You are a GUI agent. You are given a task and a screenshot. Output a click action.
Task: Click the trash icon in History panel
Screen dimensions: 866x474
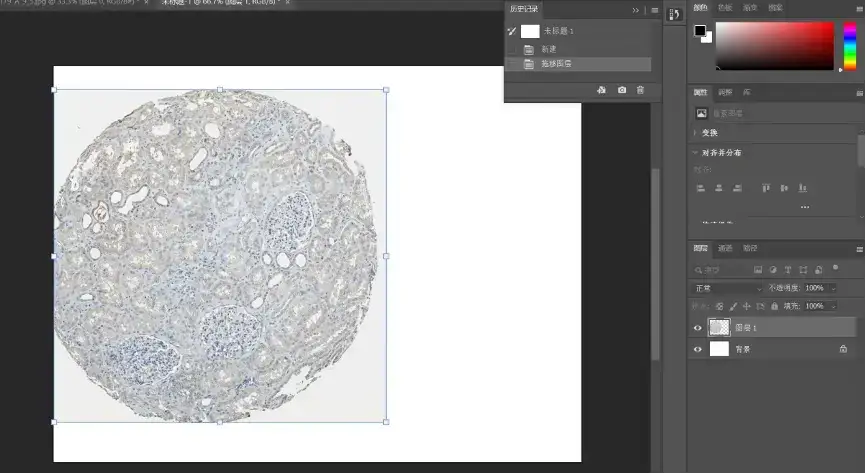click(640, 90)
